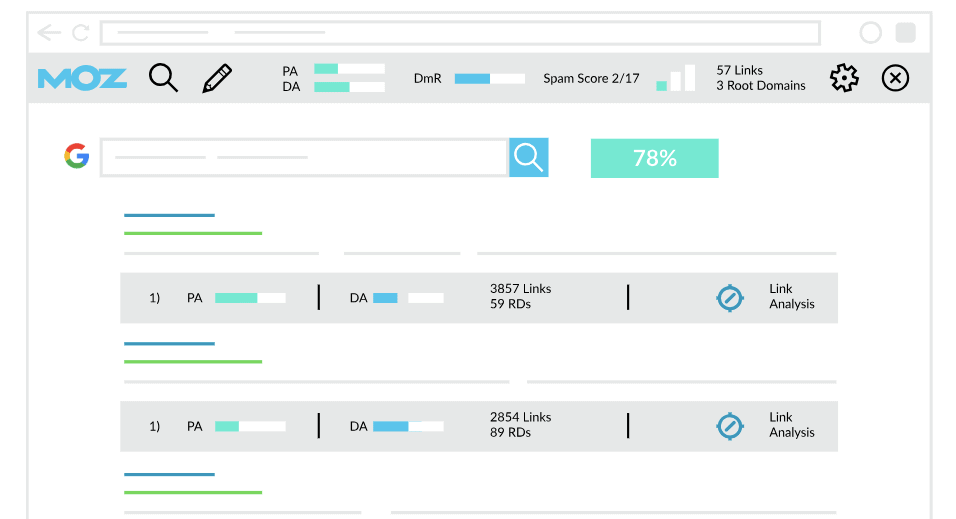Click the browser back arrow
Screen dimensions: 956x519
[x=48, y=33]
